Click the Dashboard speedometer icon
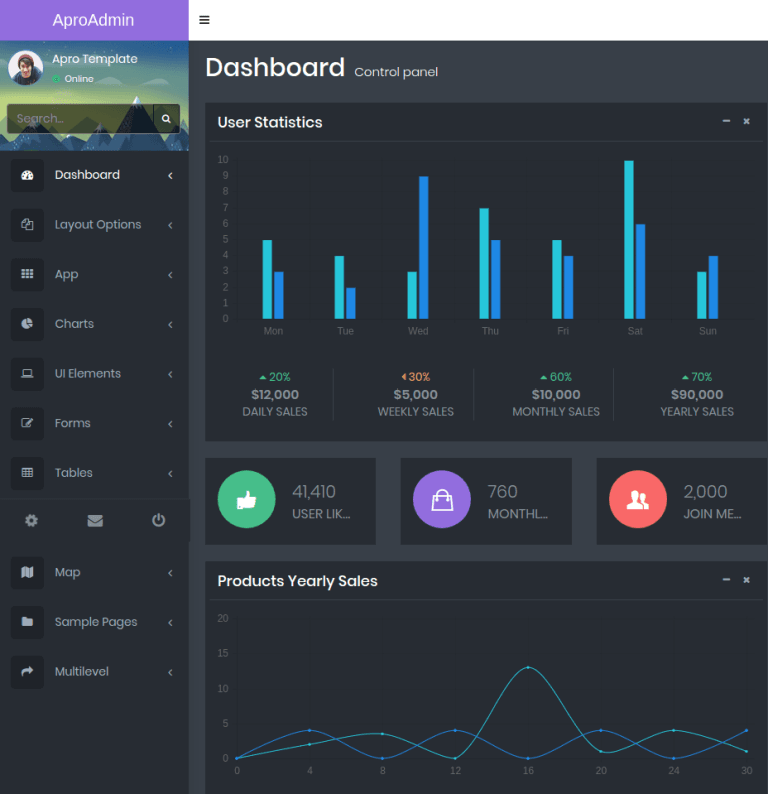Screen dimensions: 768x794 pyautogui.click(x=27, y=175)
